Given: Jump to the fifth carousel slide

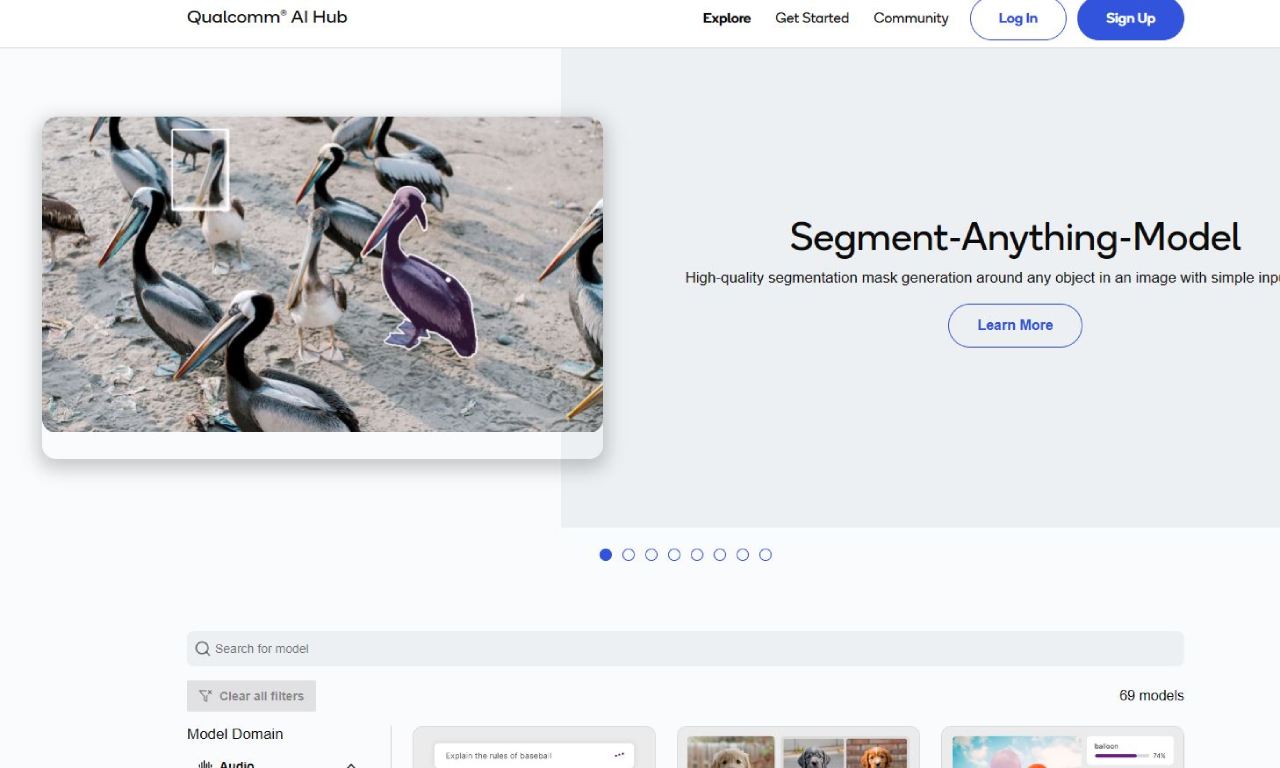Looking at the screenshot, I should [697, 555].
